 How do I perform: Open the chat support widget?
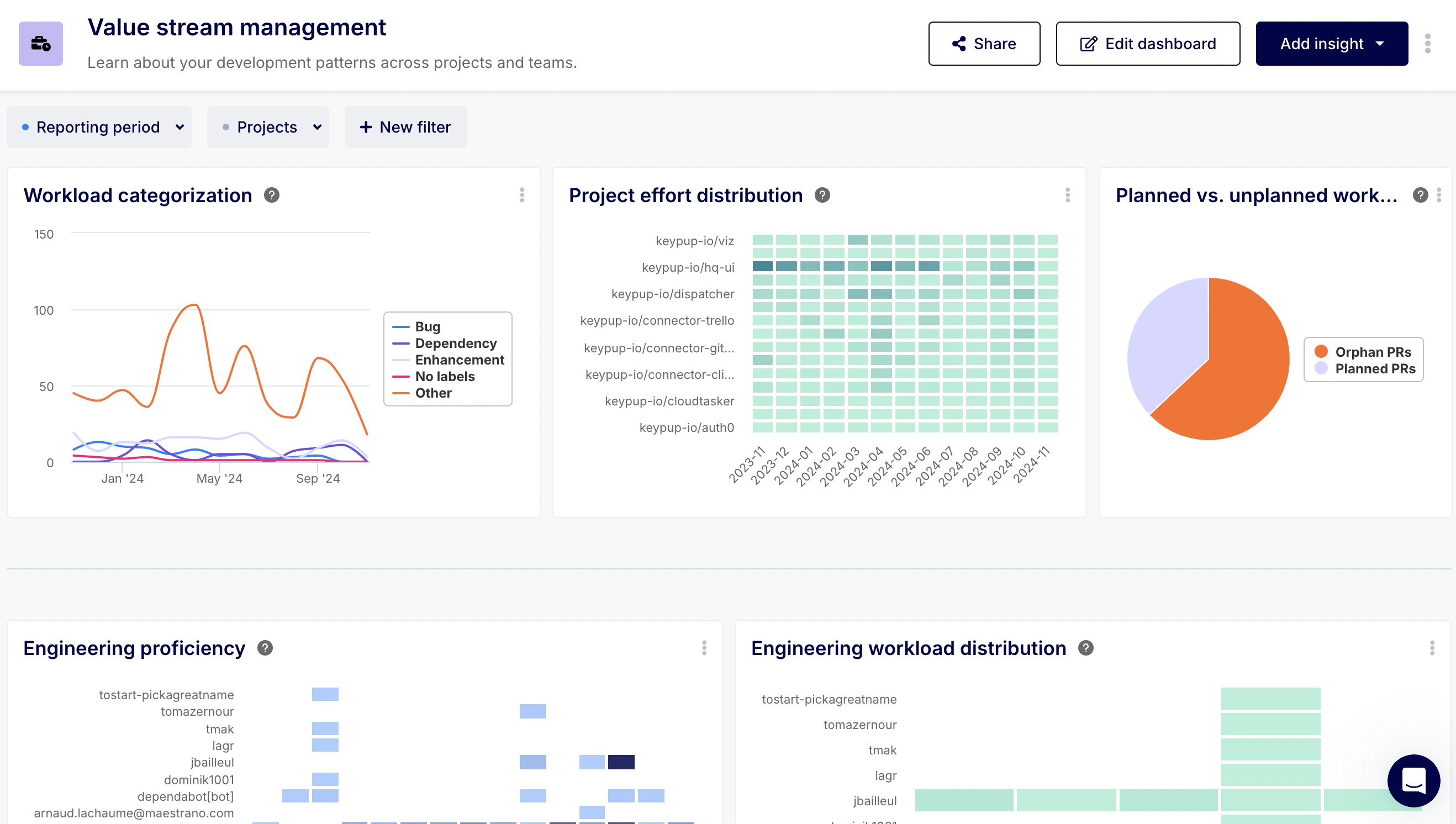(1413, 780)
